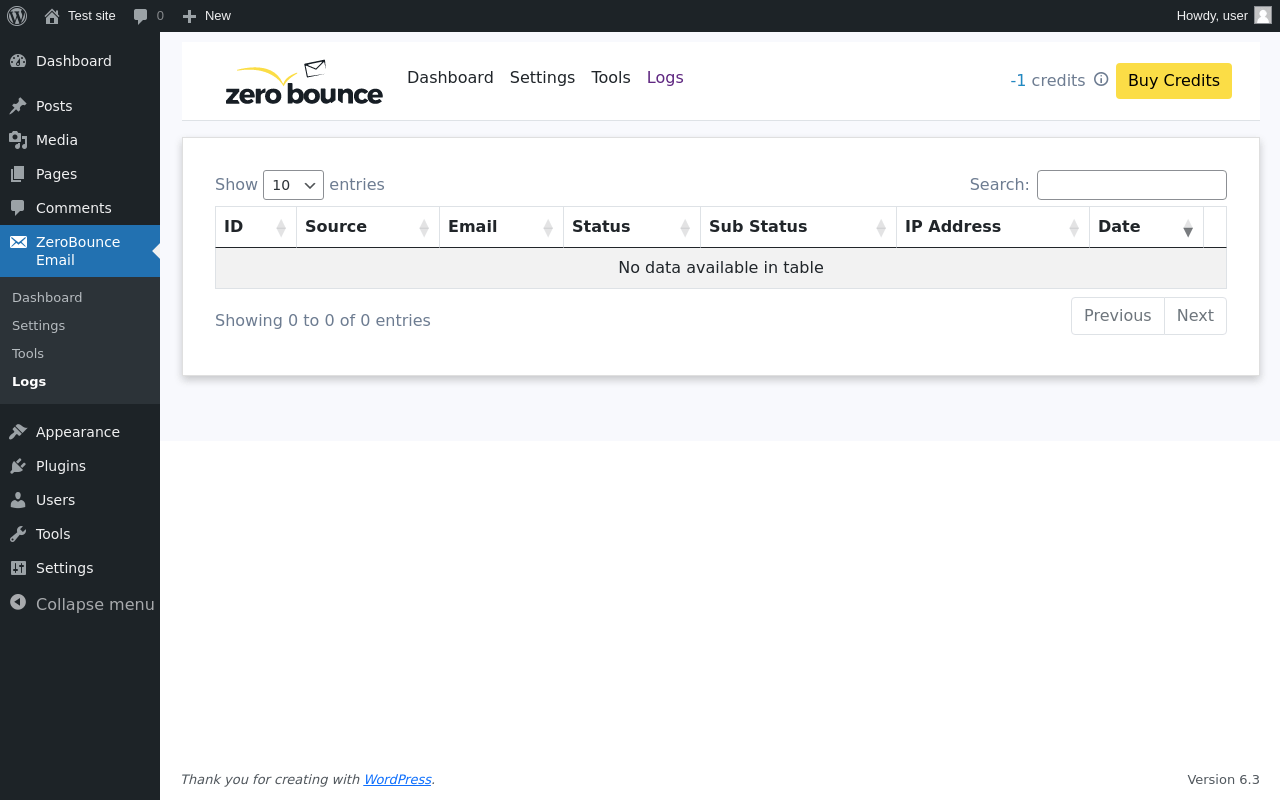The image size is (1280, 800).
Task: Click the WordPress logo icon
Action: point(17,16)
